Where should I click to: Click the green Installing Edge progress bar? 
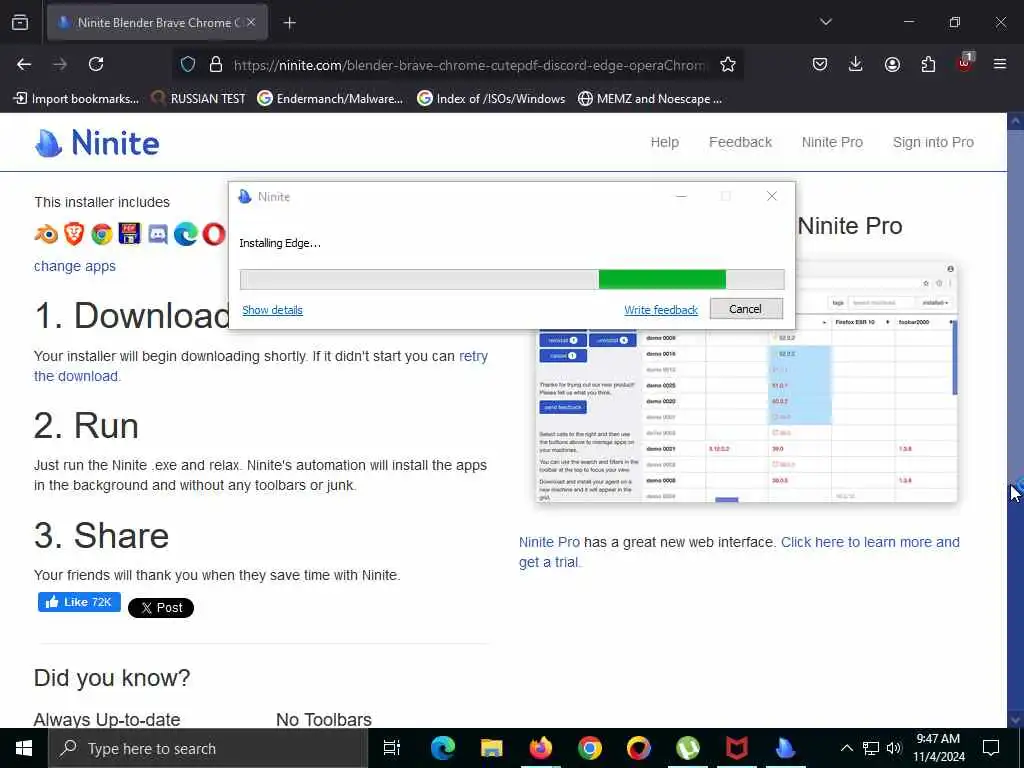point(511,279)
